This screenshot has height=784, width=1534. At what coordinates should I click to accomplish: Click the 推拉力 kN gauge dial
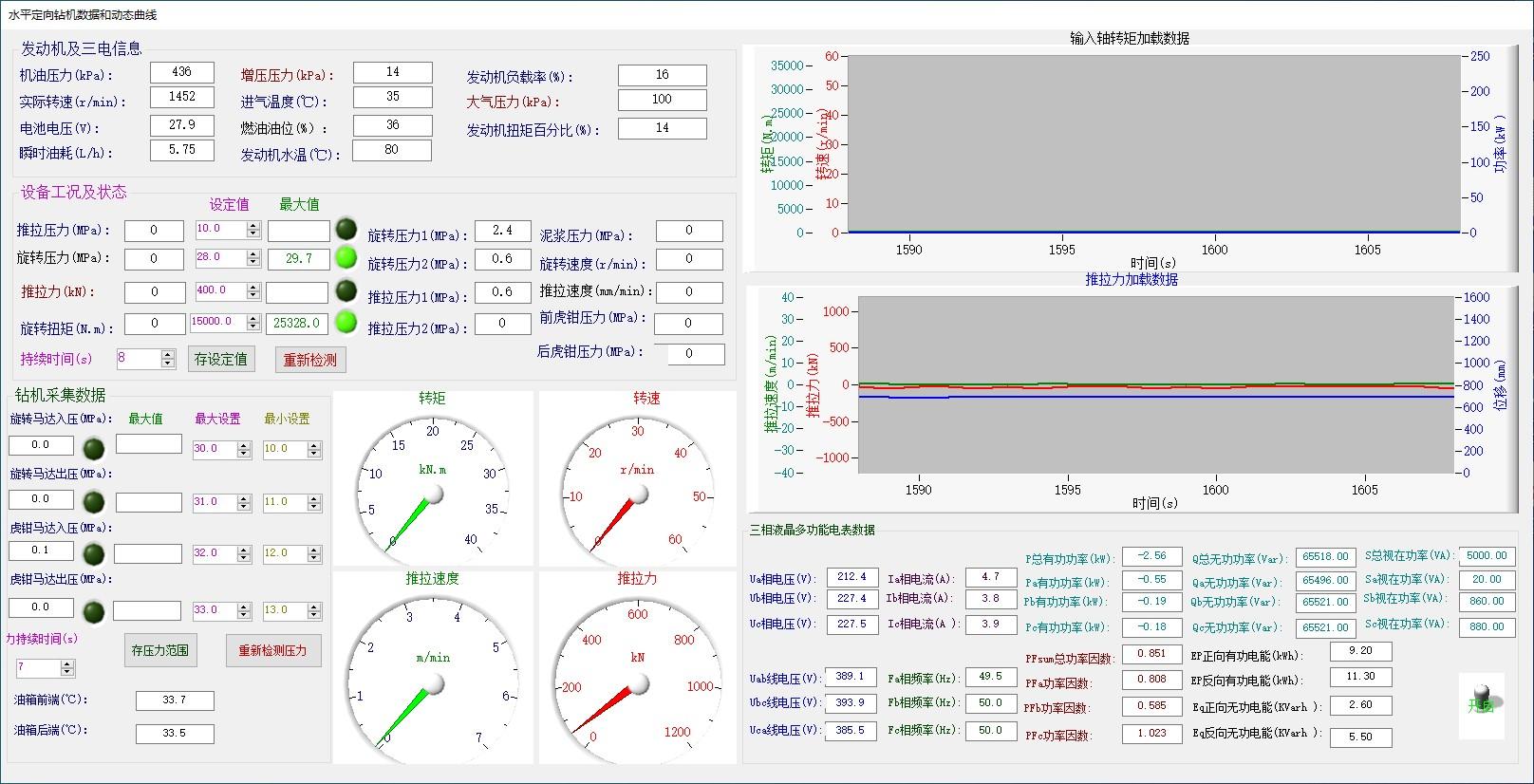(x=637, y=676)
